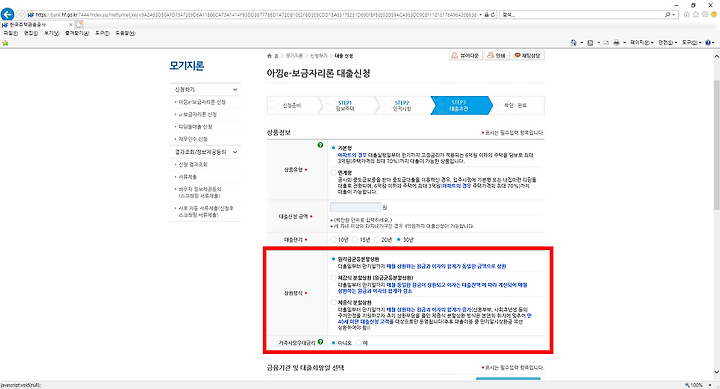Open the 보기 menu
This screenshot has height=389, width=720.
click(x=51, y=33)
